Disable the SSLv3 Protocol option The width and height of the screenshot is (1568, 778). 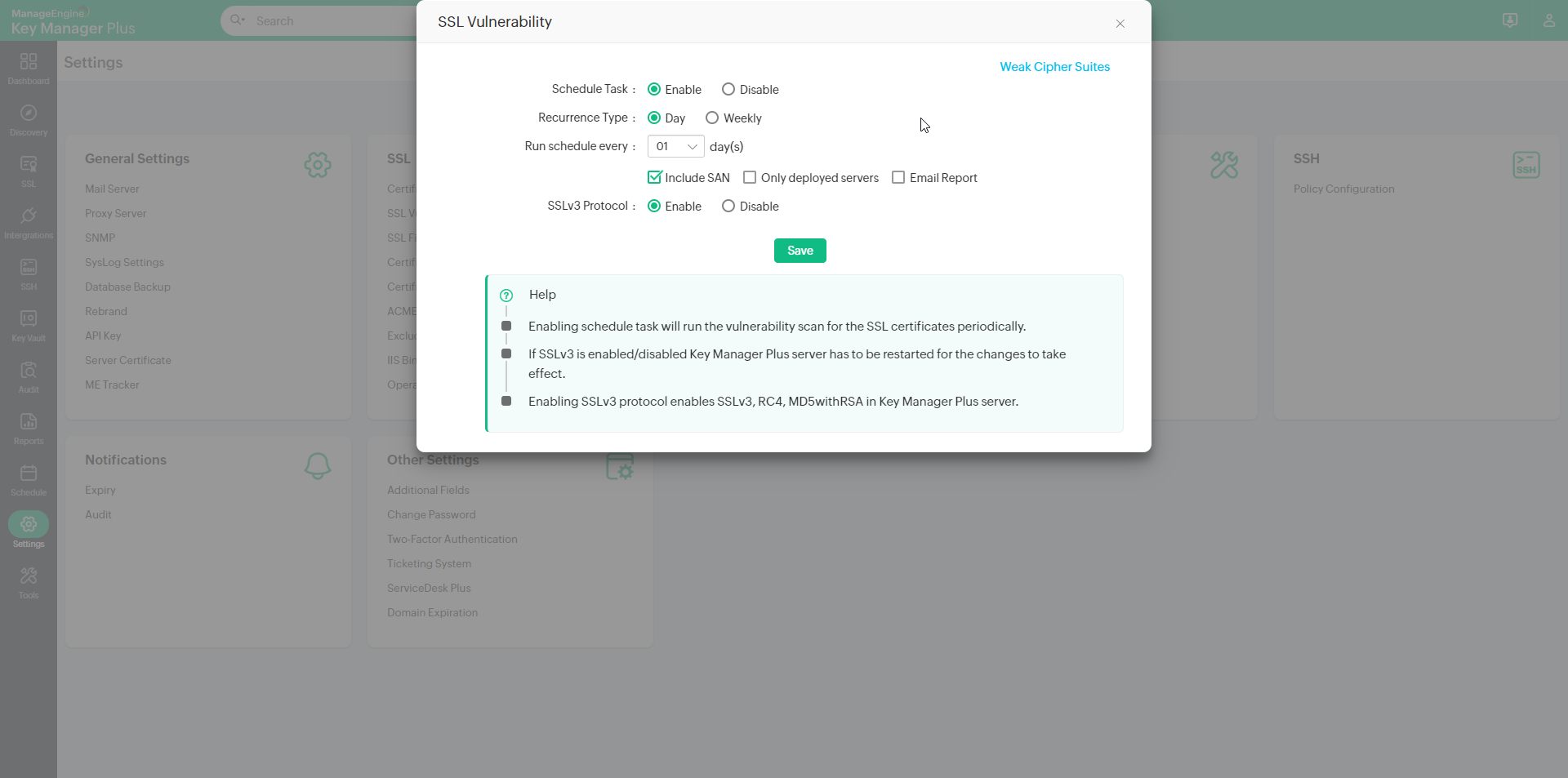(728, 207)
